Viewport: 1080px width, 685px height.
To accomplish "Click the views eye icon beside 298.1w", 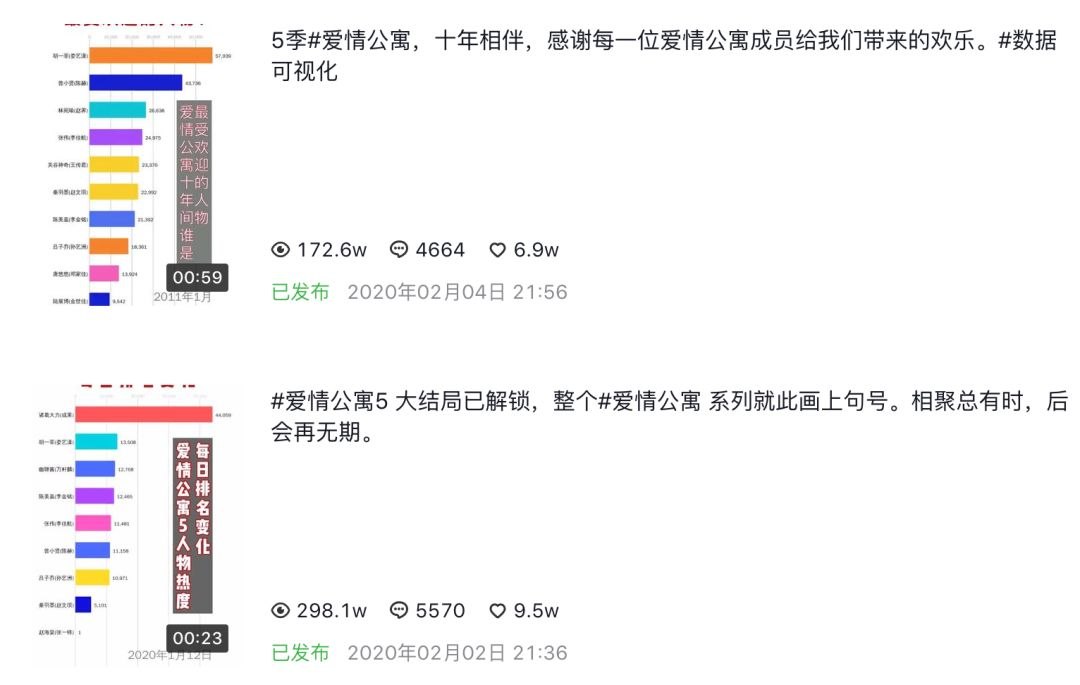I will pos(280,610).
